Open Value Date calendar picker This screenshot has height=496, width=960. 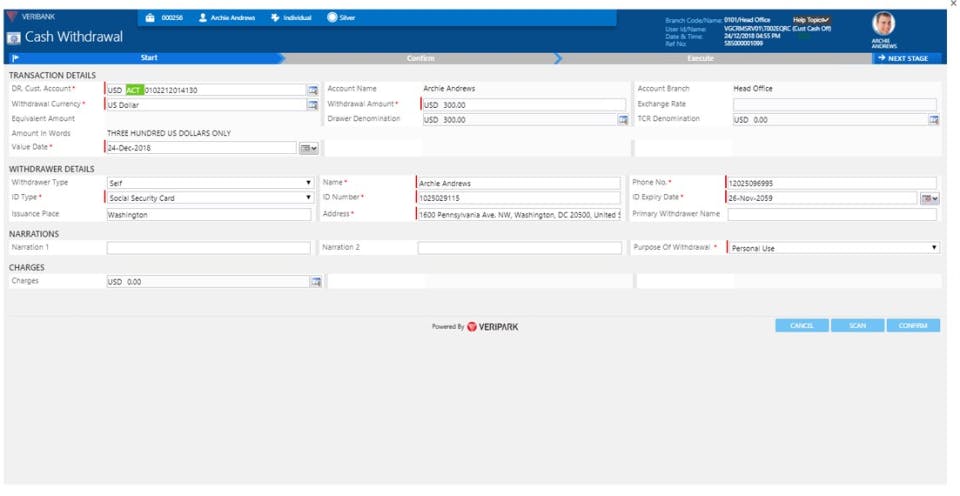click(309, 148)
